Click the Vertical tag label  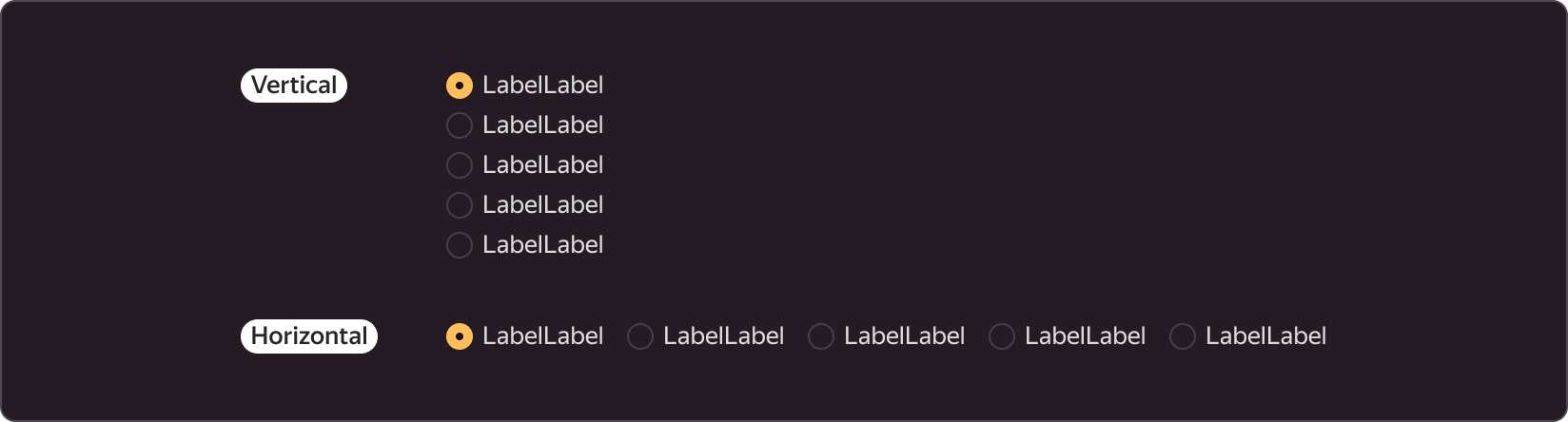tap(294, 86)
